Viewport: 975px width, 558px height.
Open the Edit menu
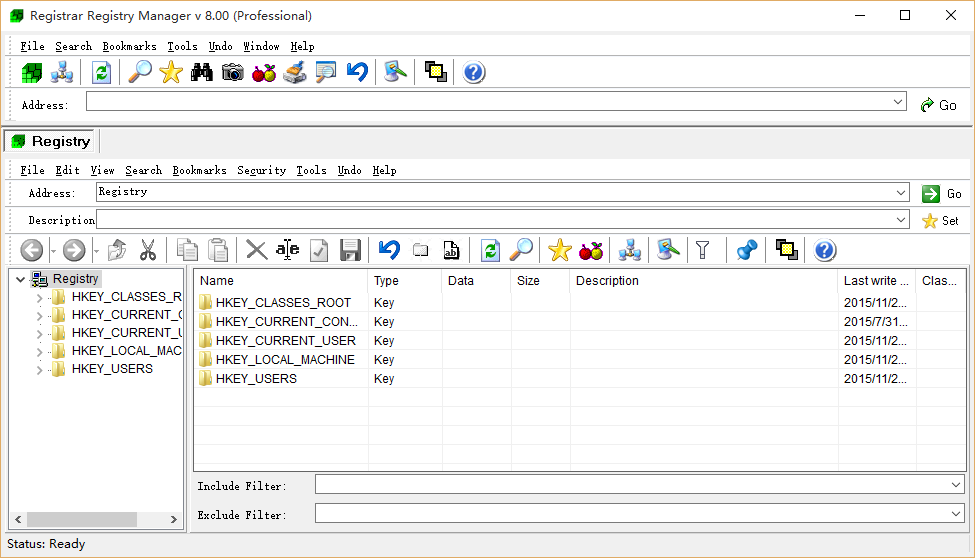67,170
